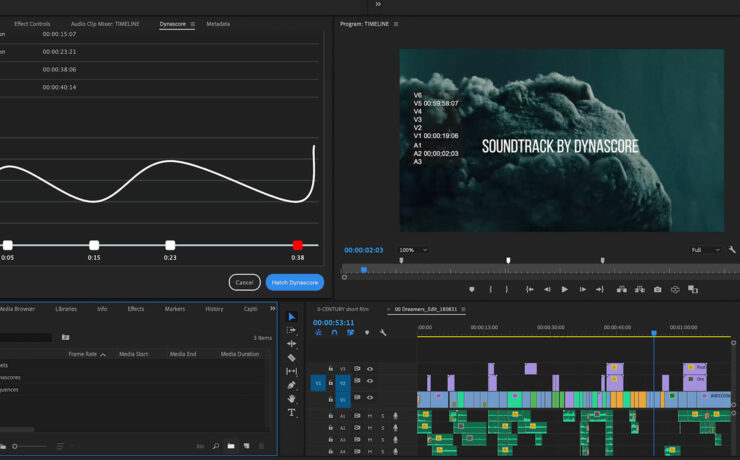This screenshot has width=740, height=460.
Task: Mute audio track A1
Action: pyautogui.click(x=370, y=416)
